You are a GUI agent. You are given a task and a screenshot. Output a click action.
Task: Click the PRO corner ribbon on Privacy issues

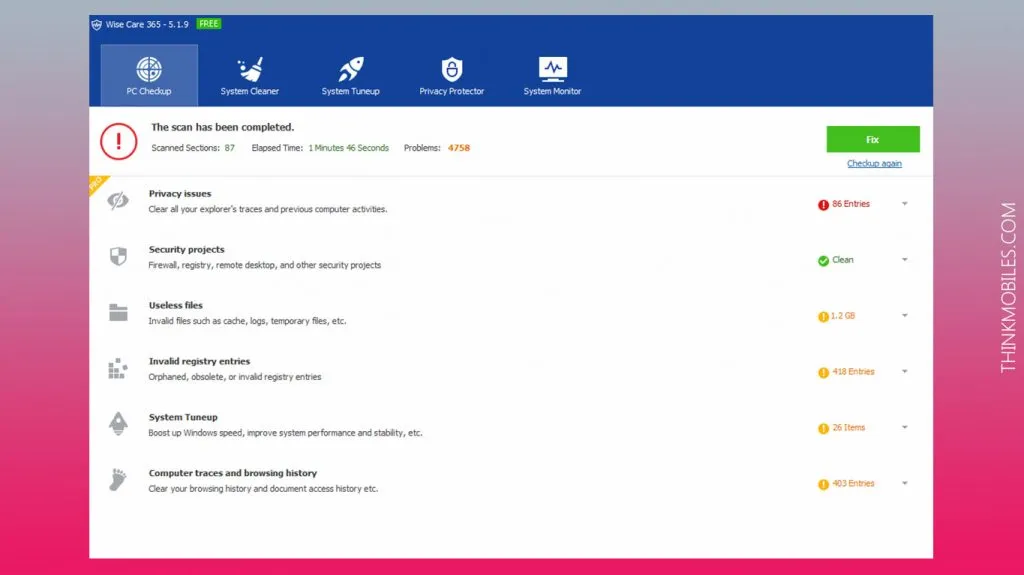97,184
